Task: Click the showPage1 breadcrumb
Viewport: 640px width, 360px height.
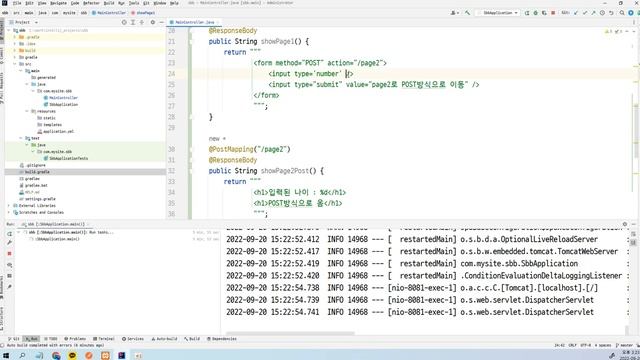Action: click(x=143, y=13)
